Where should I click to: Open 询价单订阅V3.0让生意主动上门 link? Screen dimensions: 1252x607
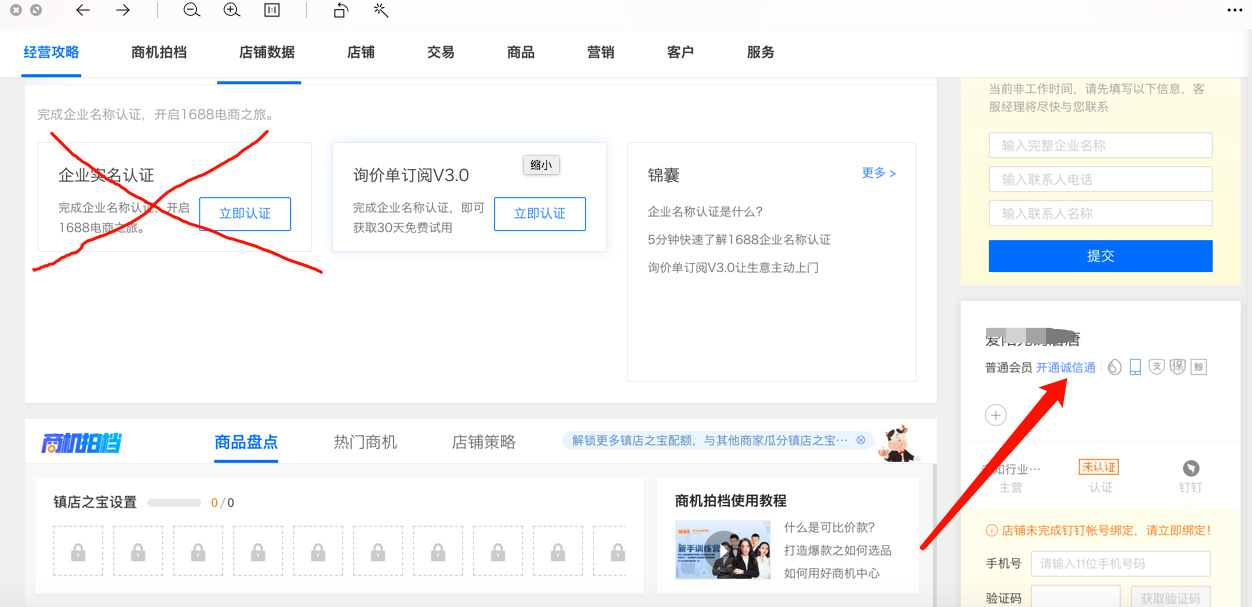pos(734,268)
